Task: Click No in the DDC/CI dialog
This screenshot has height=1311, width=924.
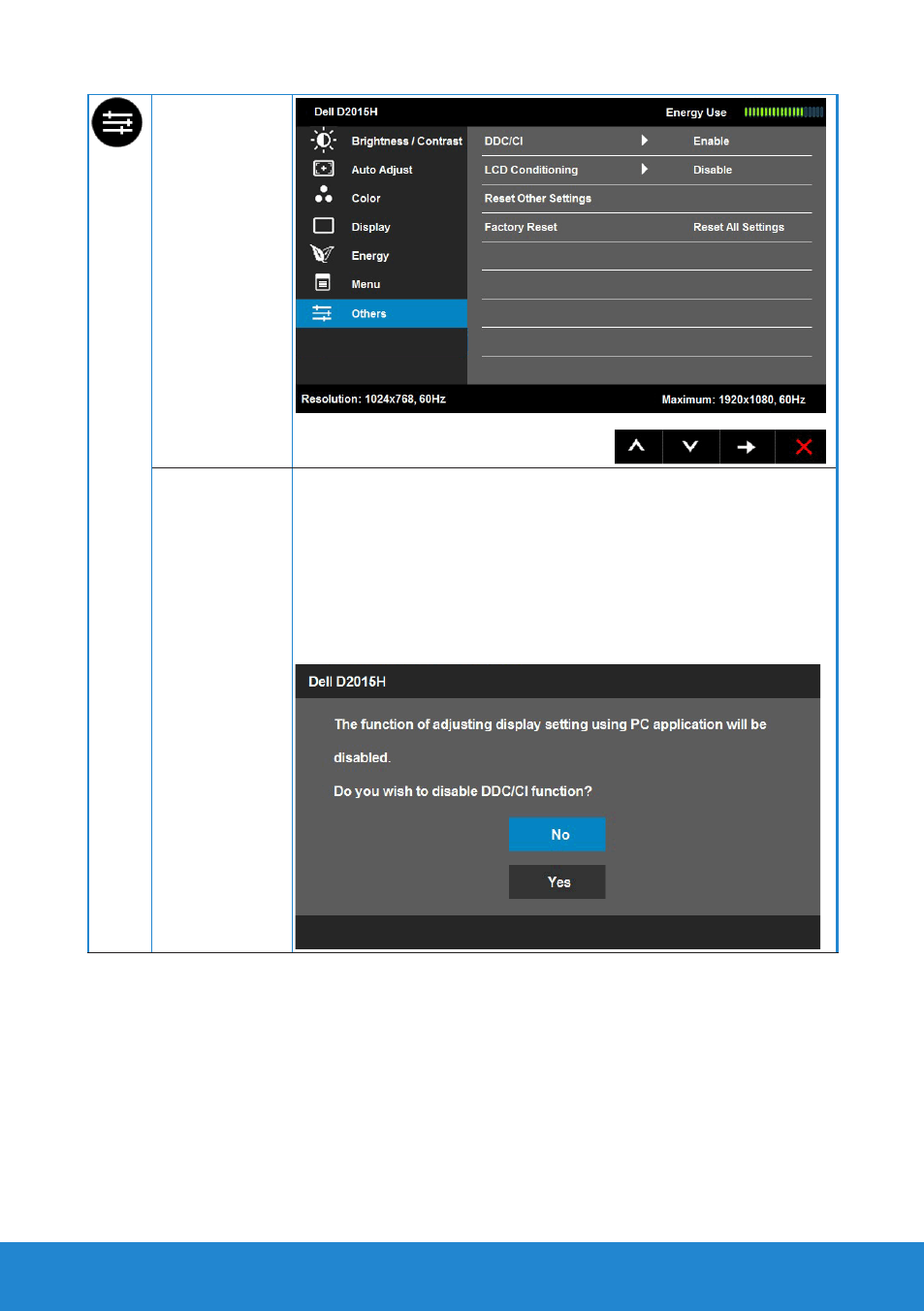Action: click(x=558, y=834)
